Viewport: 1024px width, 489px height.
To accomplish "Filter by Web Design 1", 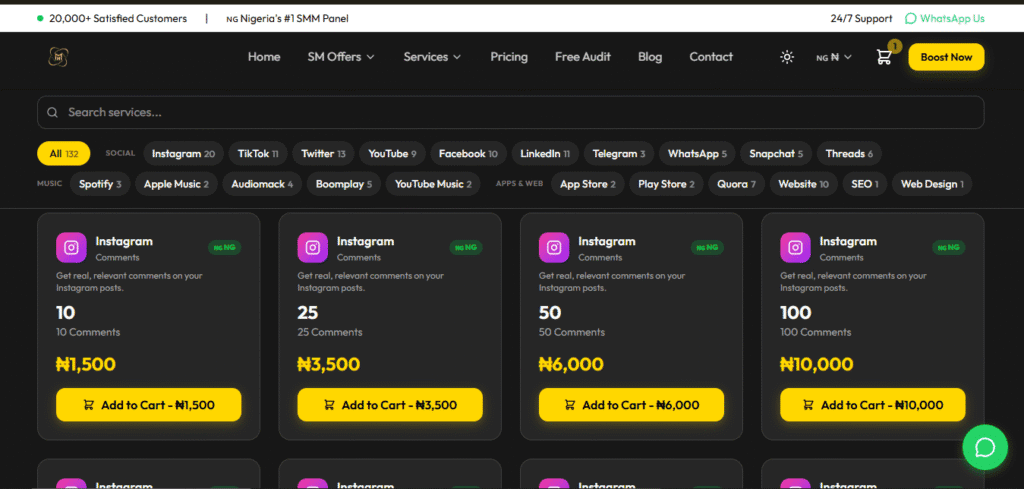I will (933, 184).
